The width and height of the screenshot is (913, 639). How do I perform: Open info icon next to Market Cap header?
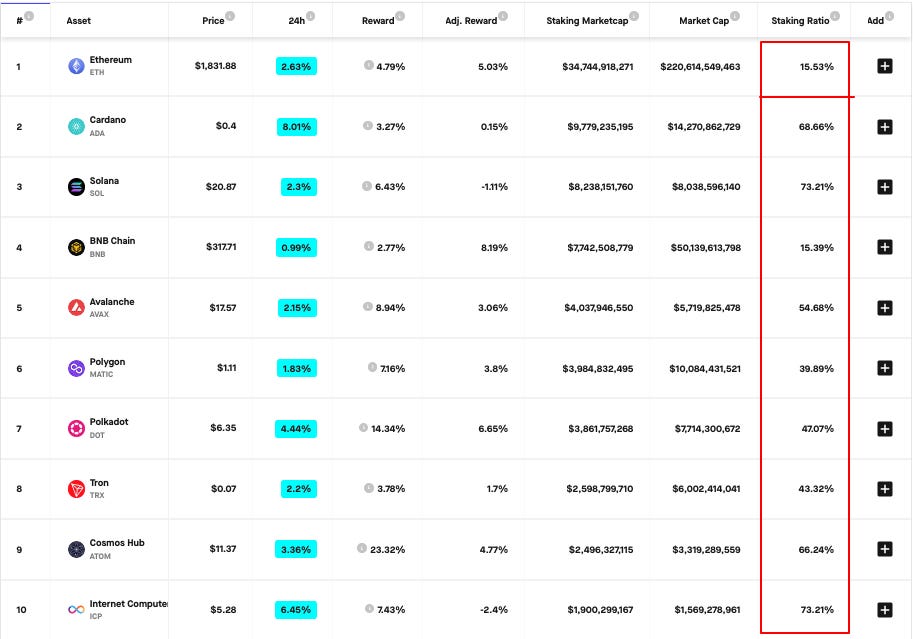735,16
